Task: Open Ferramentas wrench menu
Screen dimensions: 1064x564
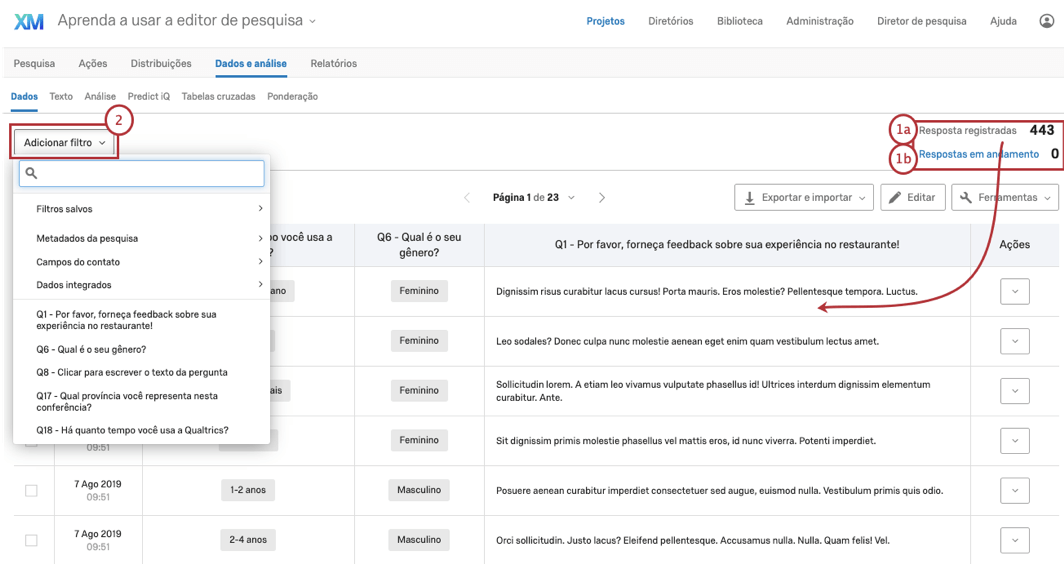Action: tap(1004, 198)
